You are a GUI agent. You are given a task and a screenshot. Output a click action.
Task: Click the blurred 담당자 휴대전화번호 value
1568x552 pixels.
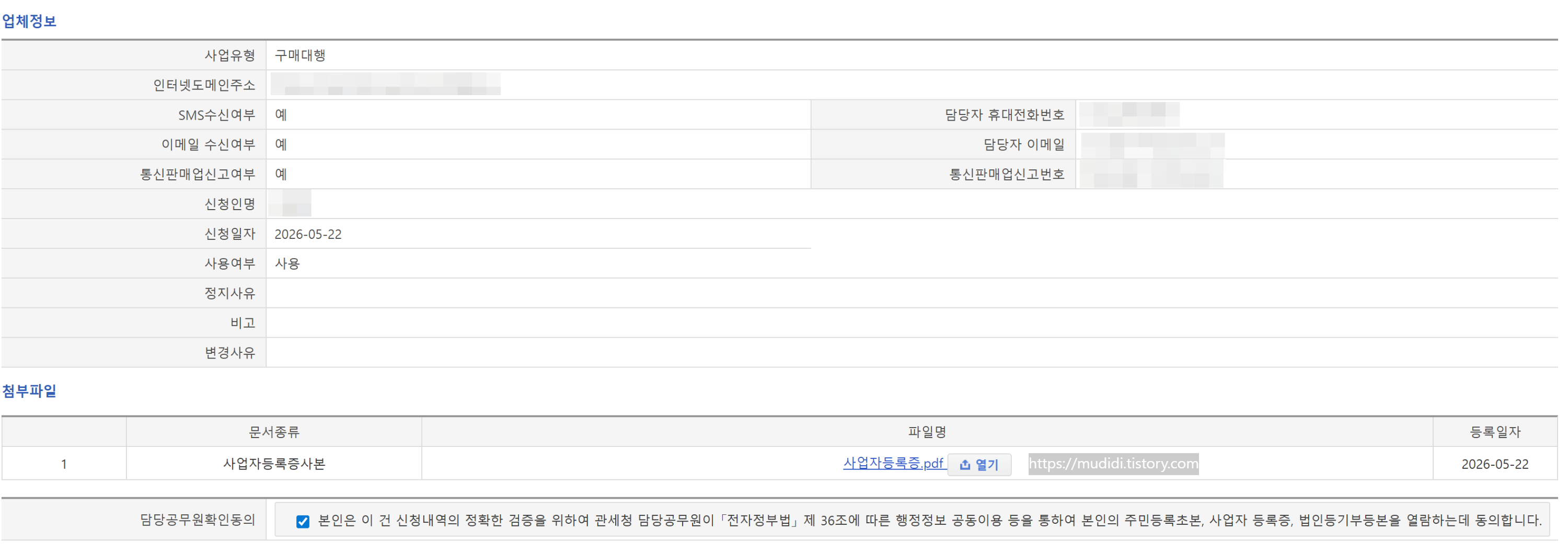pos(1129,114)
